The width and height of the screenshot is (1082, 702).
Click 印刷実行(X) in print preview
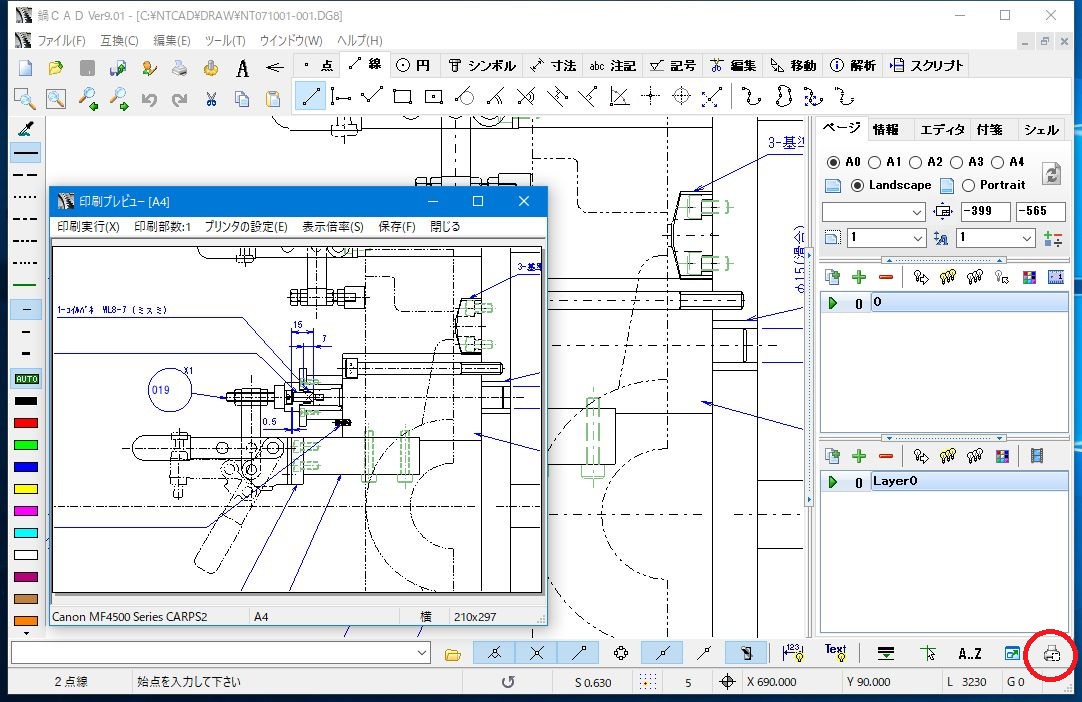[x=88, y=226]
